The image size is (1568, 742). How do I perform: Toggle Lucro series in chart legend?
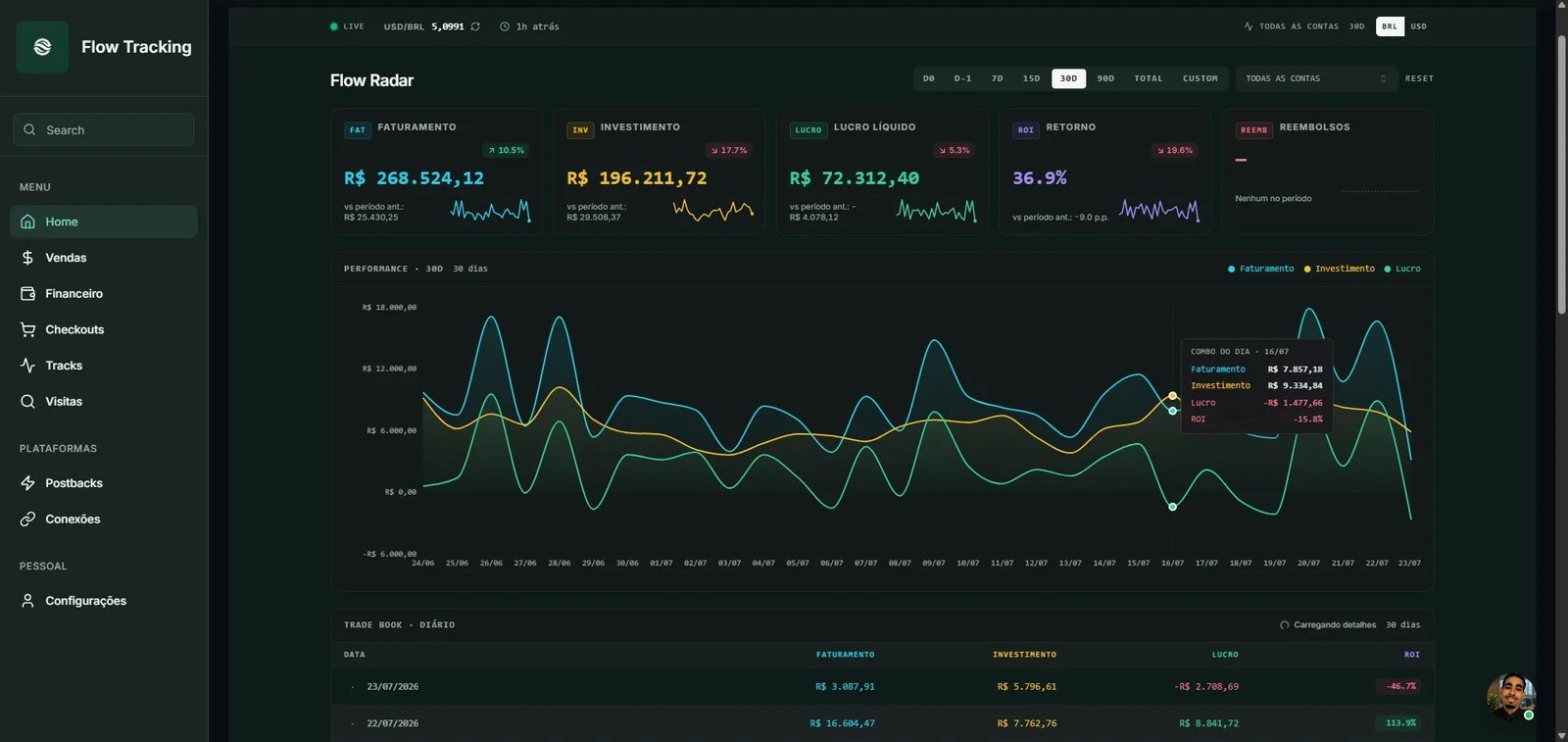[x=1402, y=269]
